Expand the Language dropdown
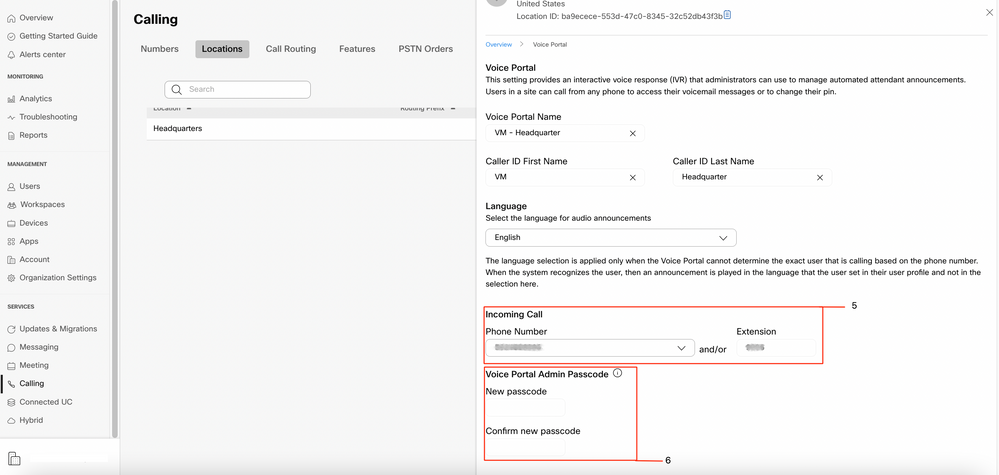Viewport: 999px width, 475px height. 723,238
